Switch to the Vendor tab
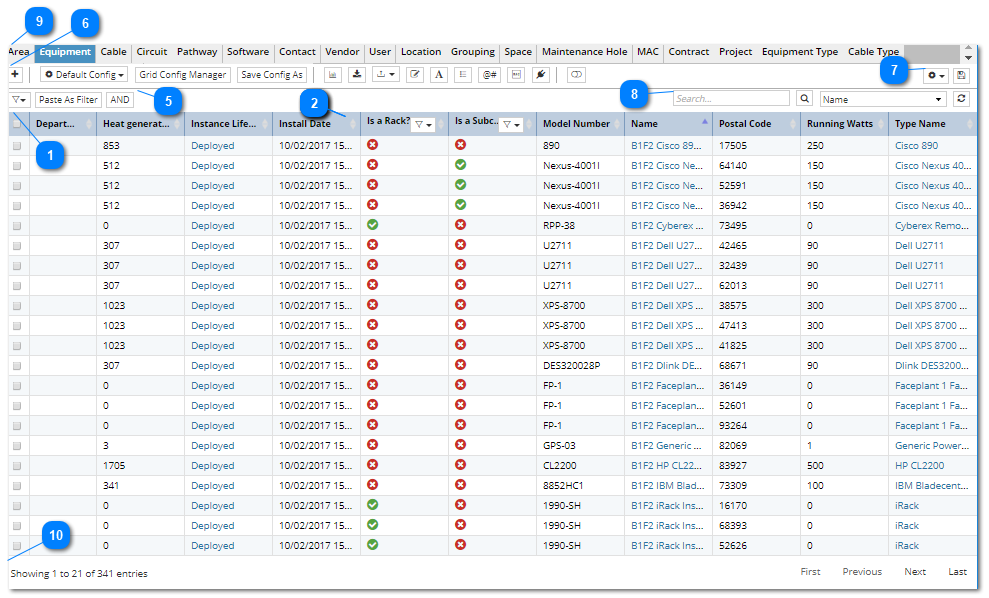The width and height of the screenshot is (989, 598). (x=342, y=52)
